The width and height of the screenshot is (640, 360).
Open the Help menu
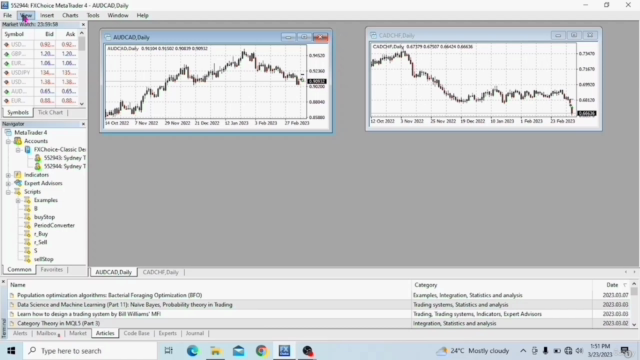tap(142, 16)
